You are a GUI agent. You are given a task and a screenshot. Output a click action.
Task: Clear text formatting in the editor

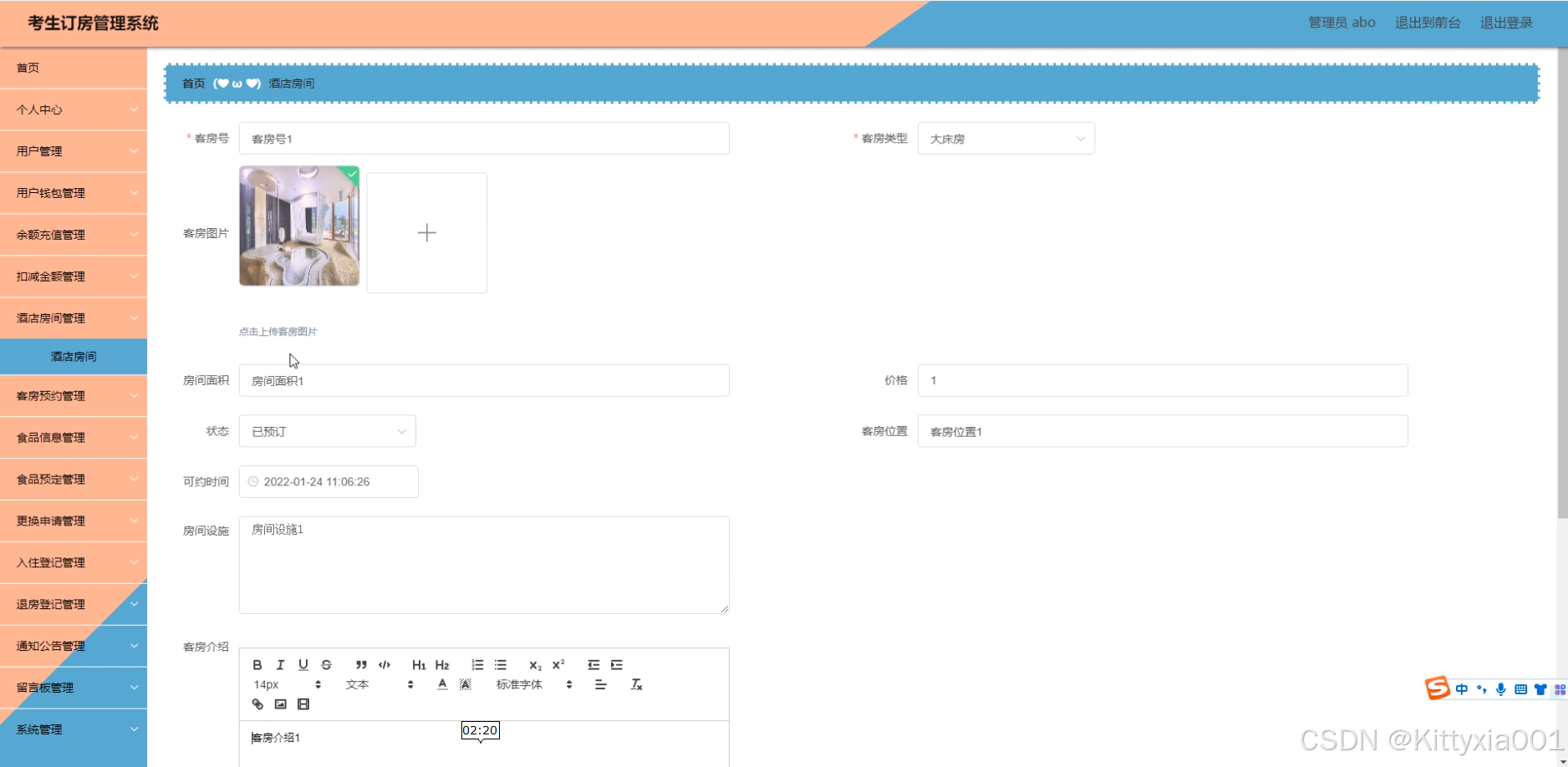636,684
